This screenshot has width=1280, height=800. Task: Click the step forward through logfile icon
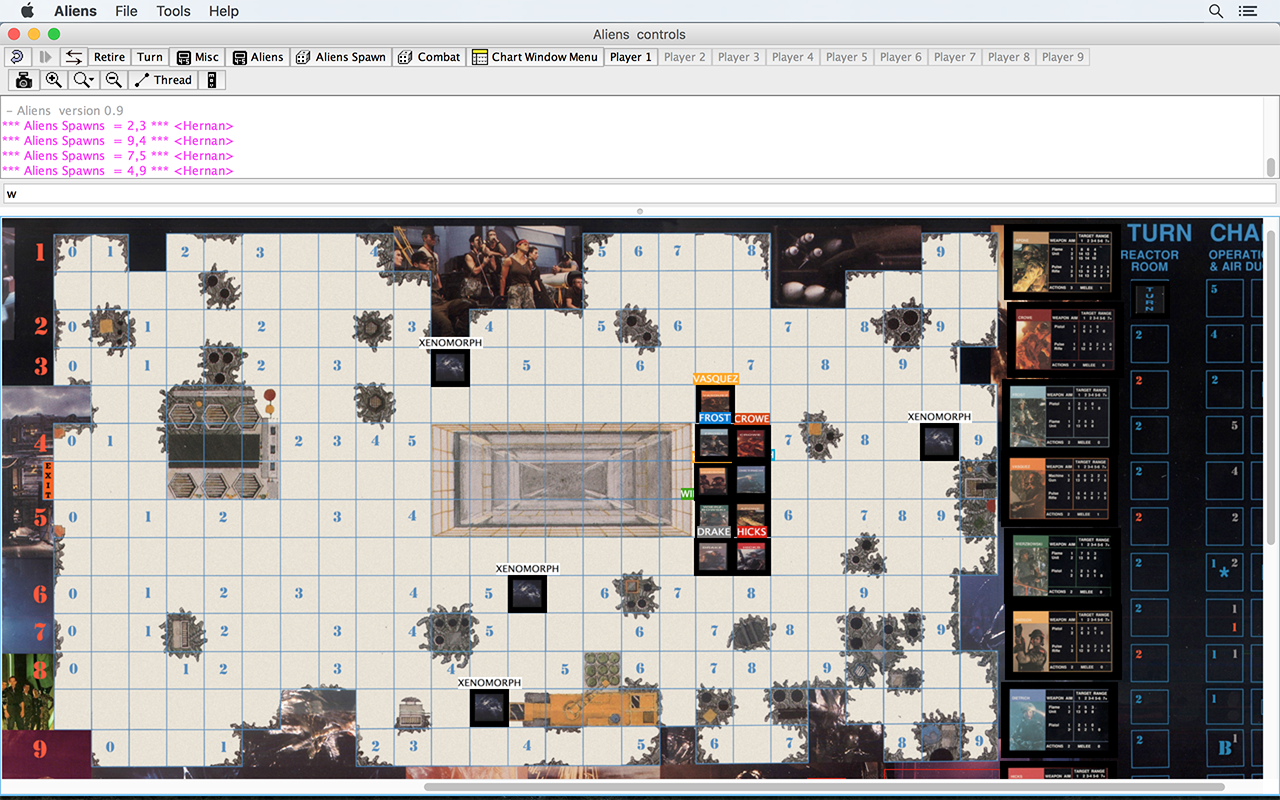pyautogui.click(x=45, y=57)
